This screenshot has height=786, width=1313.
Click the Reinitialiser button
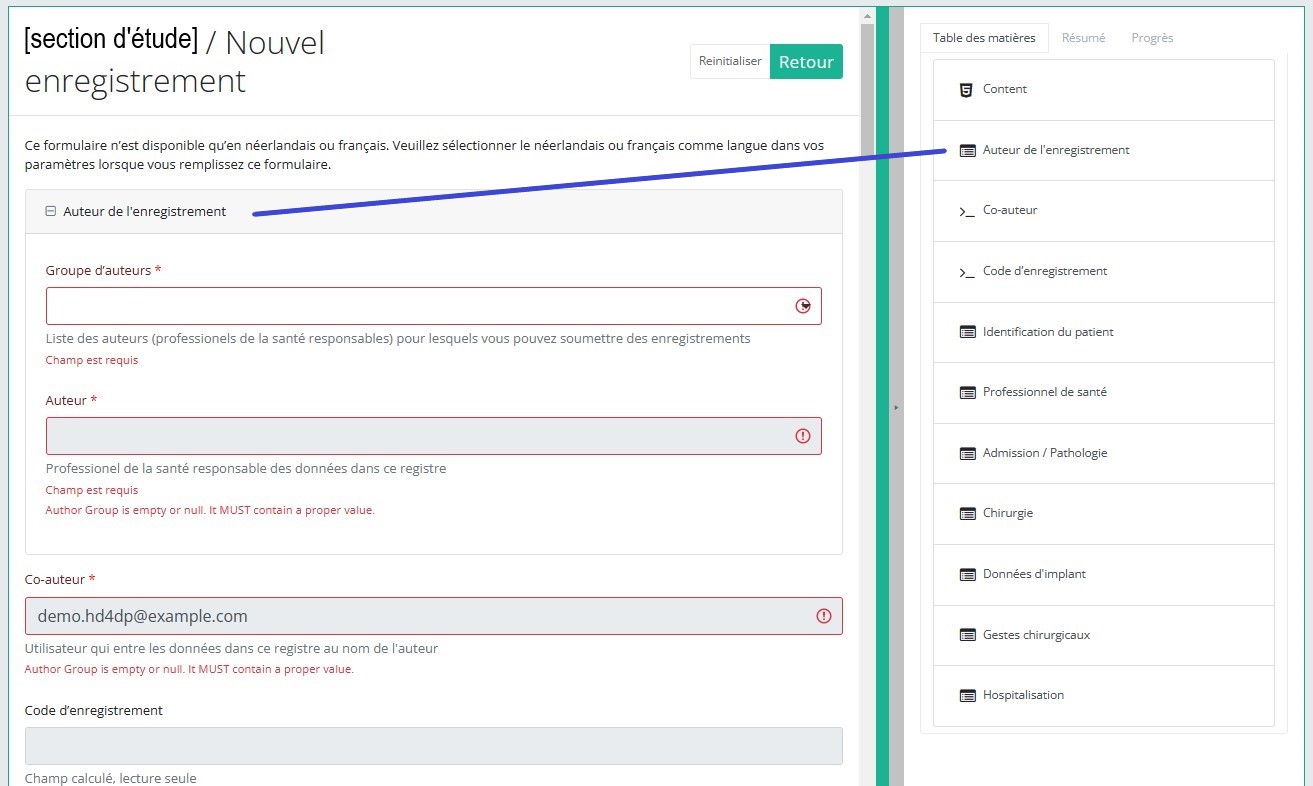730,61
